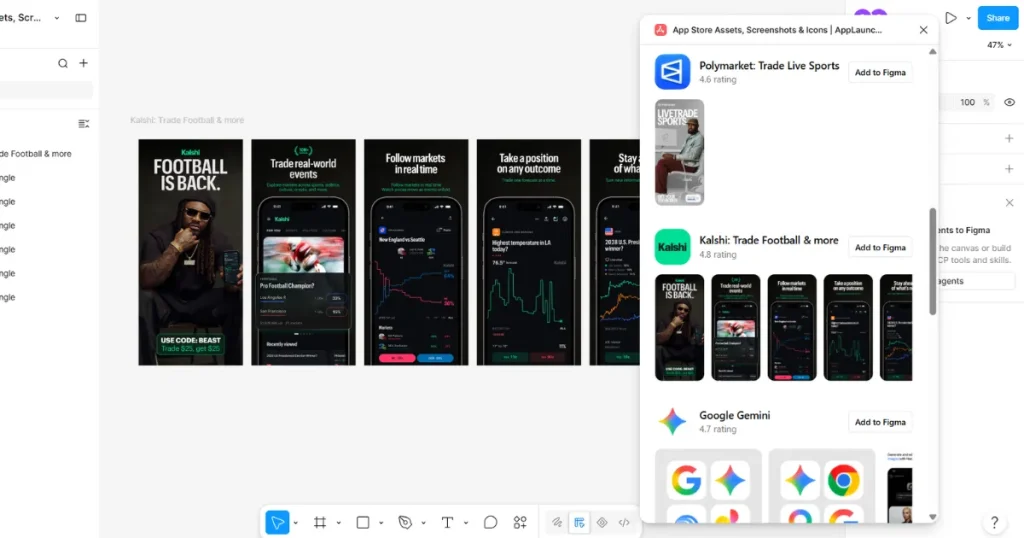Select the Pen tool

tap(405, 522)
